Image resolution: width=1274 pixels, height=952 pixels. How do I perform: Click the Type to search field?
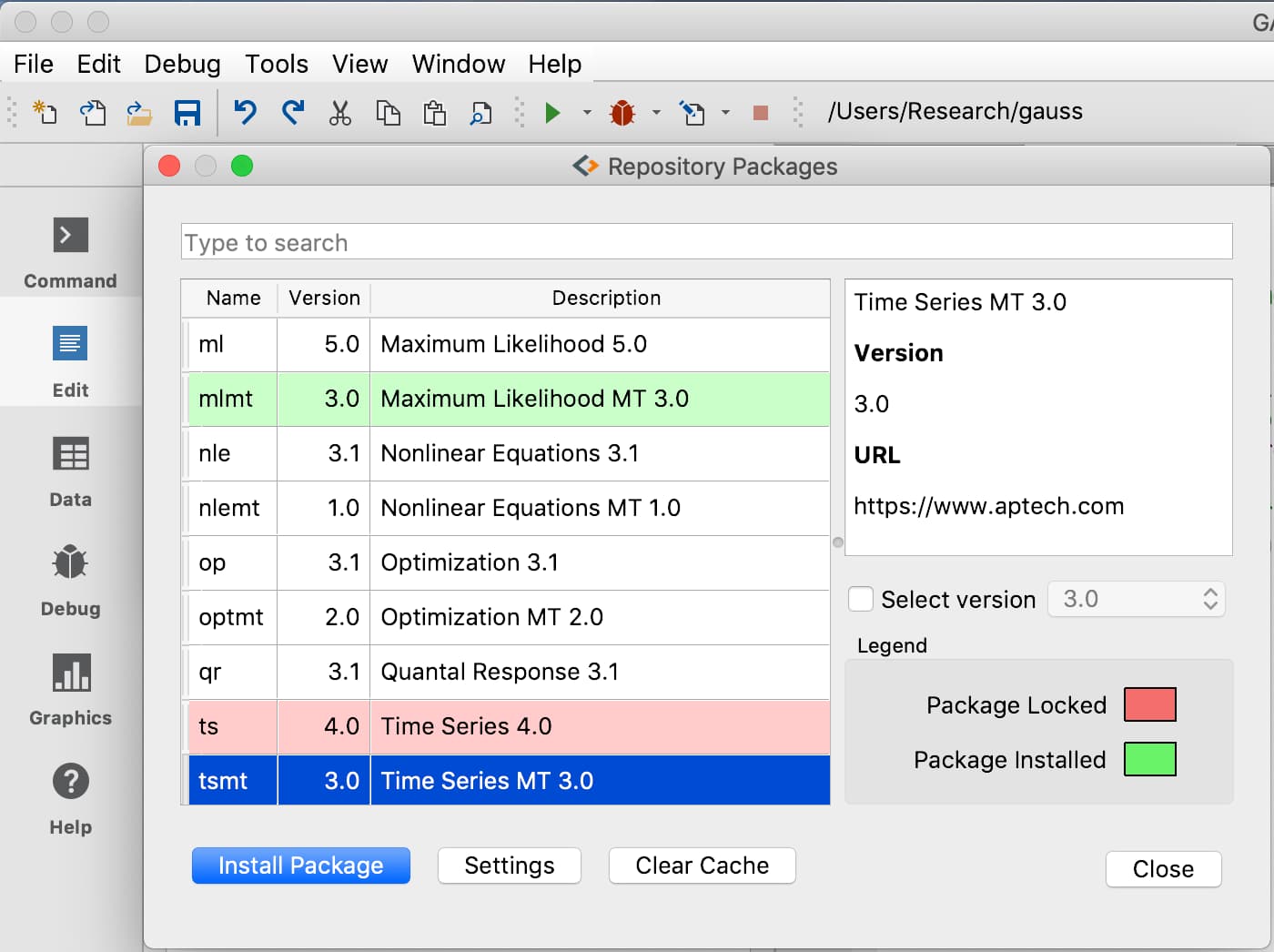(x=706, y=242)
